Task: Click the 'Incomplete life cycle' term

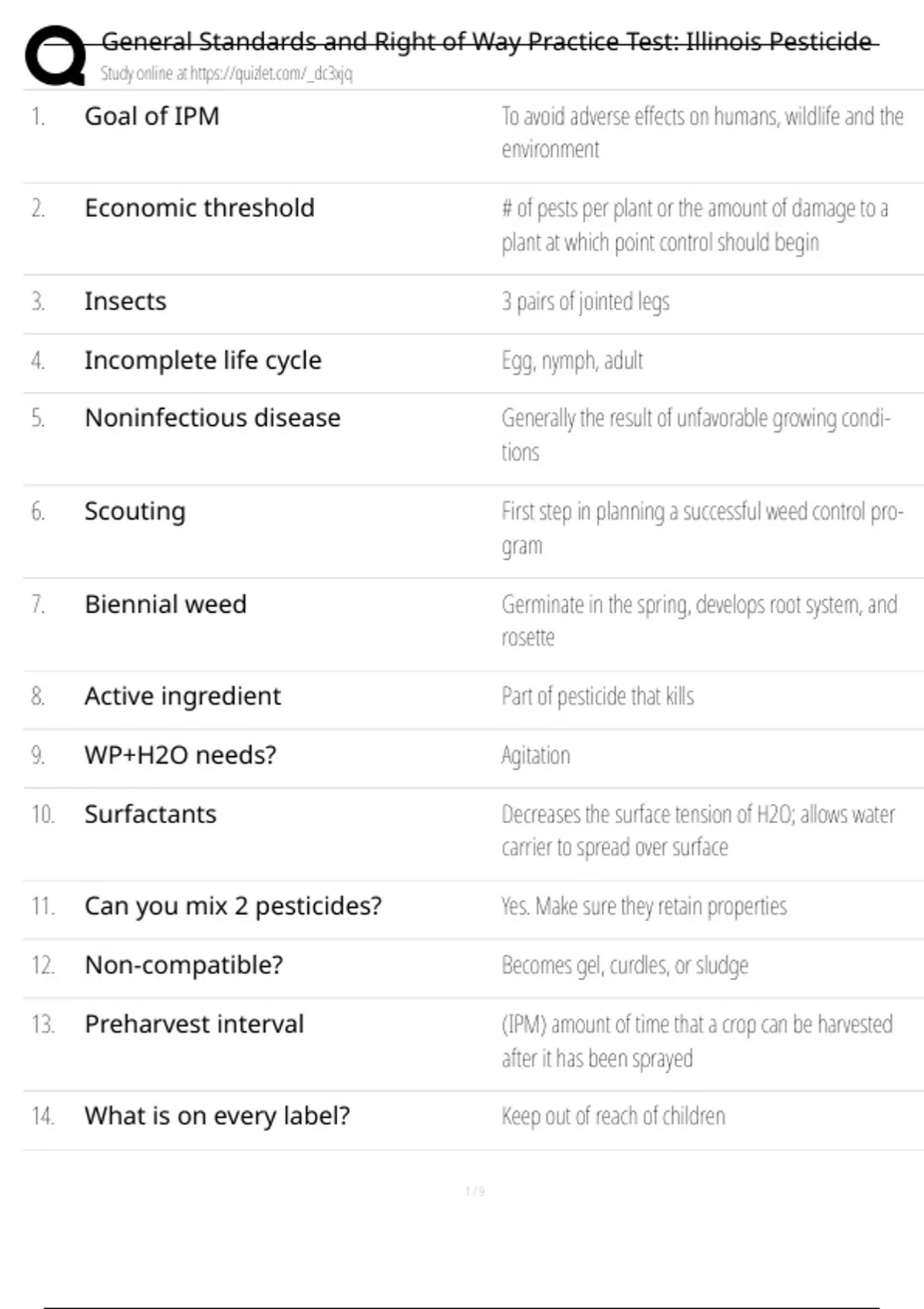Action: pyautogui.click(x=203, y=360)
